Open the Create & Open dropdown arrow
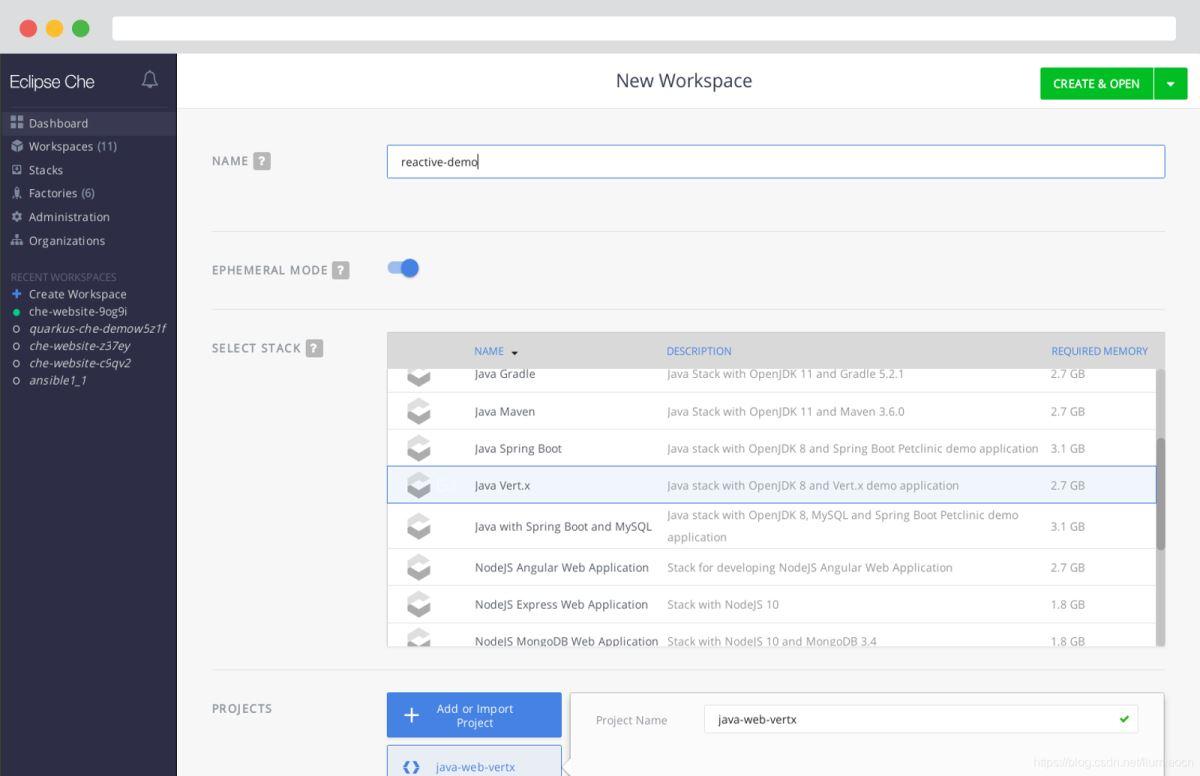Viewport: 1200px width, 776px height. click(1171, 84)
